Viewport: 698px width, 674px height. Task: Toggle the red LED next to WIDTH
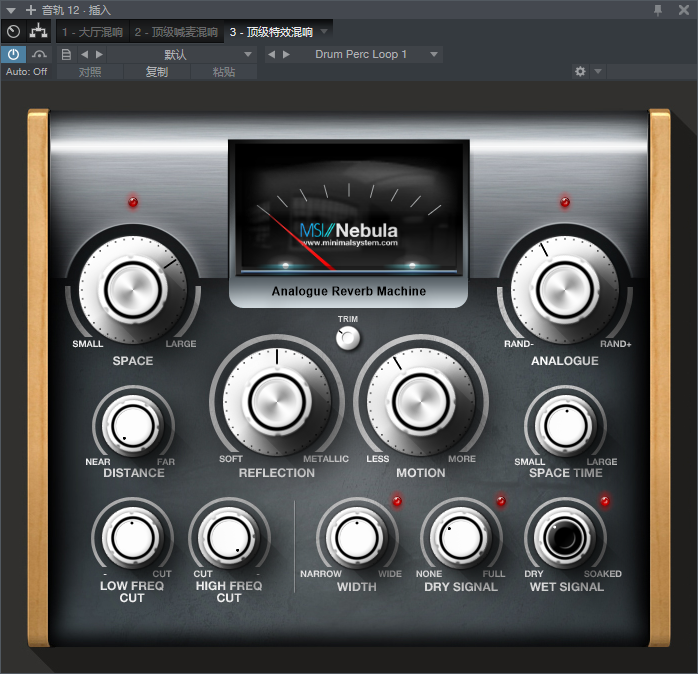click(x=397, y=501)
